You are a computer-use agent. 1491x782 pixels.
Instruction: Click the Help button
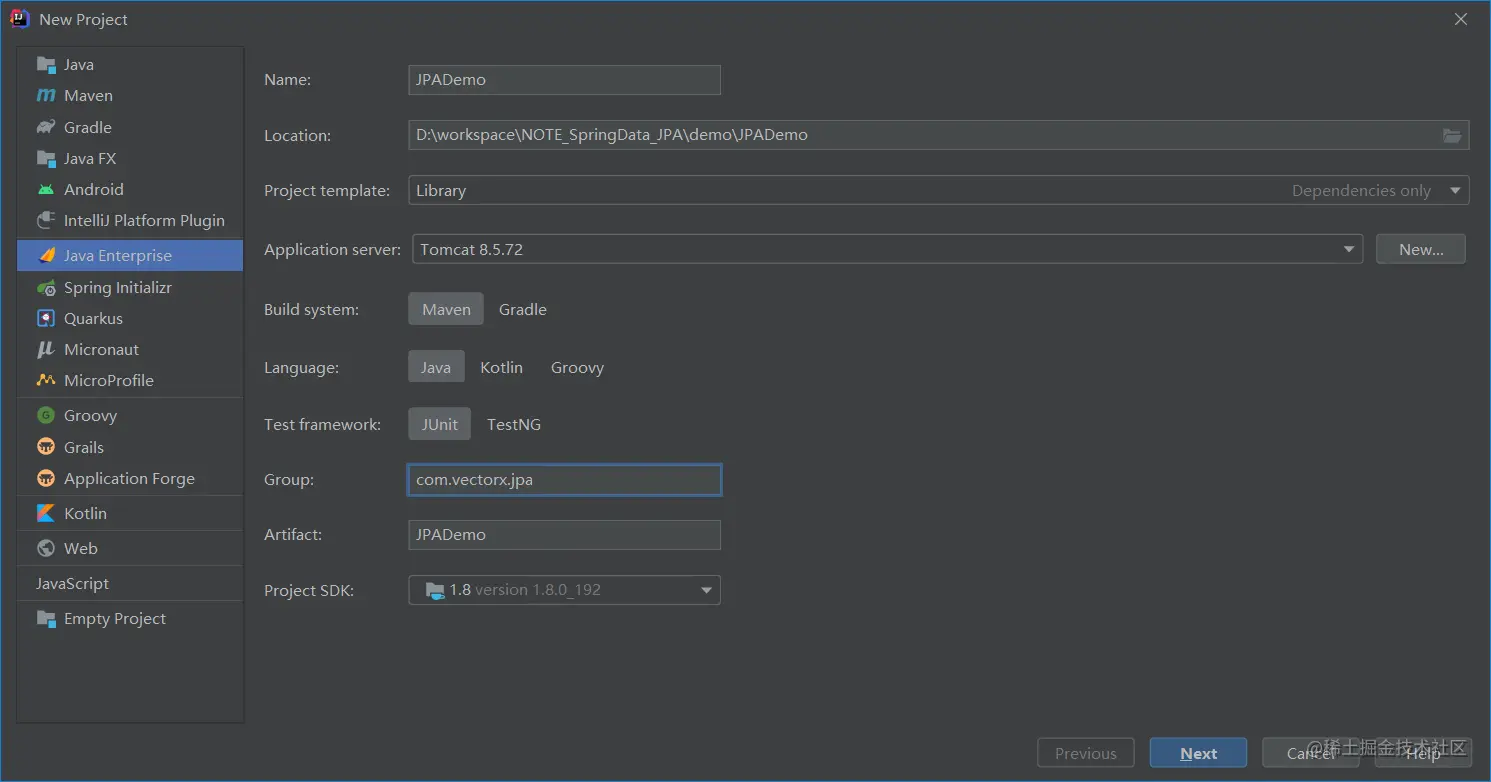(1423, 753)
